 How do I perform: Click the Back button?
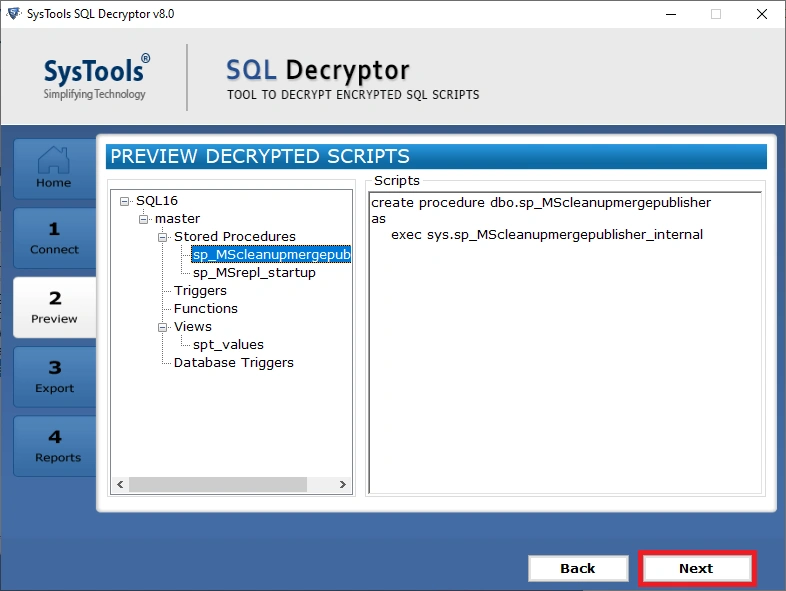click(578, 568)
